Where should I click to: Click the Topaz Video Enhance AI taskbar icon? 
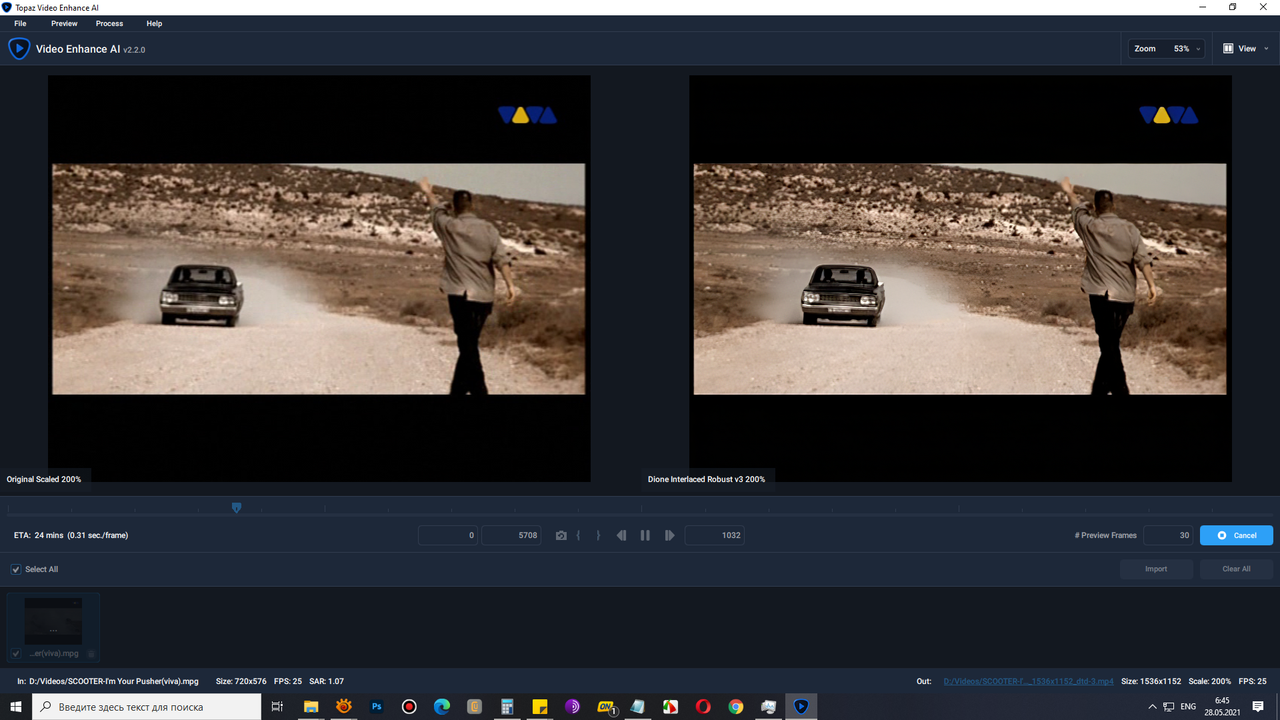pos(801,706)
